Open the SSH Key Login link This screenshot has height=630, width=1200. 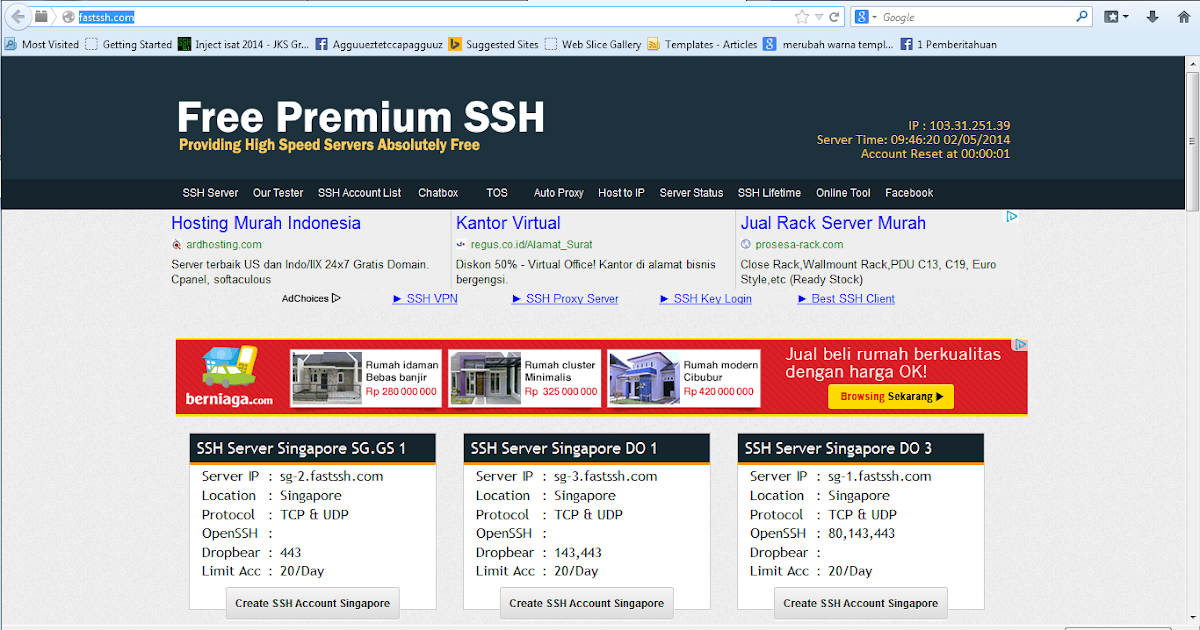coord(706,299)
